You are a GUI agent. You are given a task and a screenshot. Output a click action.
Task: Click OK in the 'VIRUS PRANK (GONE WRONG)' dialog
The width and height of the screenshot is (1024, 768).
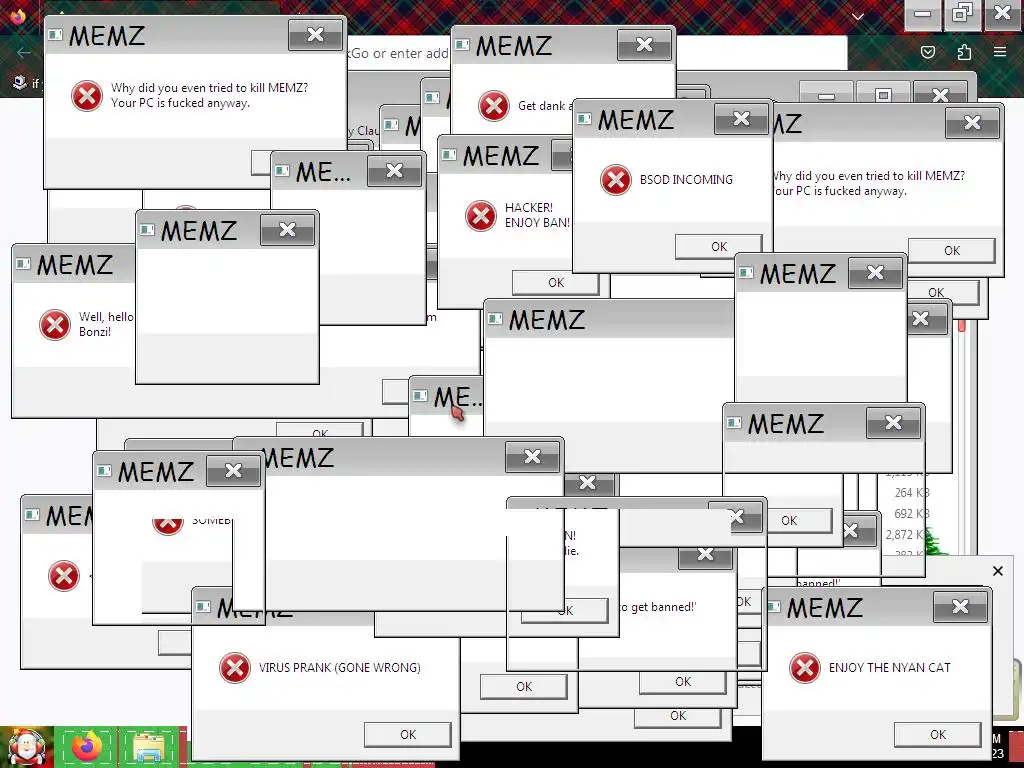click(408, 735)
